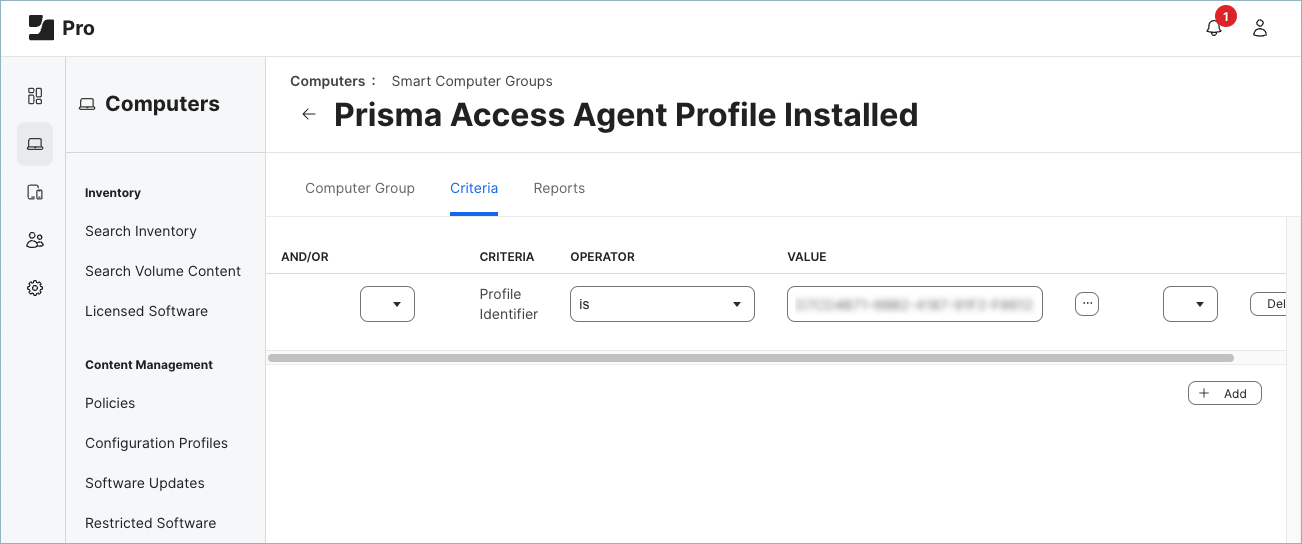1302x544 pixels.
Task: Open the user account menu icon
Action: point(1260,28)
